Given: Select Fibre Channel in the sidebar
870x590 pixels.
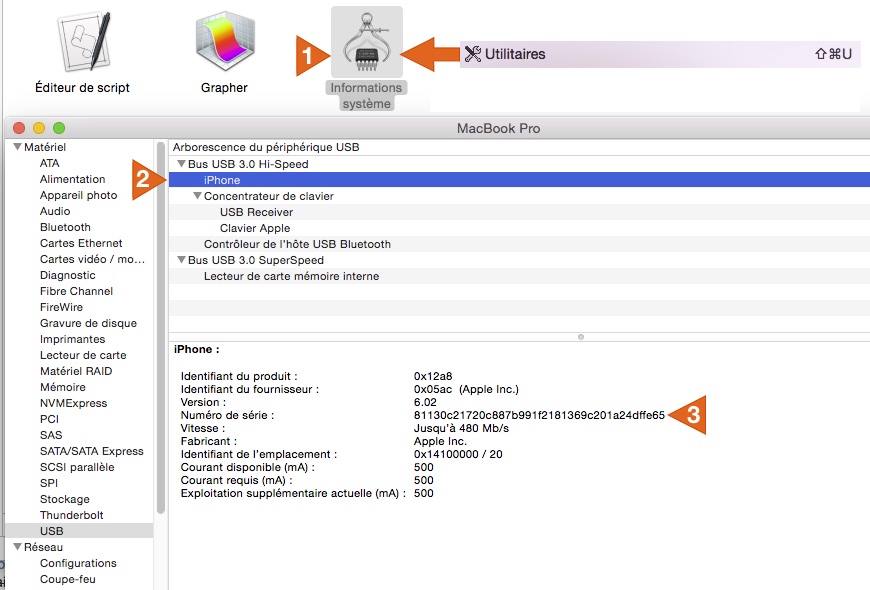Looking at the screenshot, I should 76,291.
